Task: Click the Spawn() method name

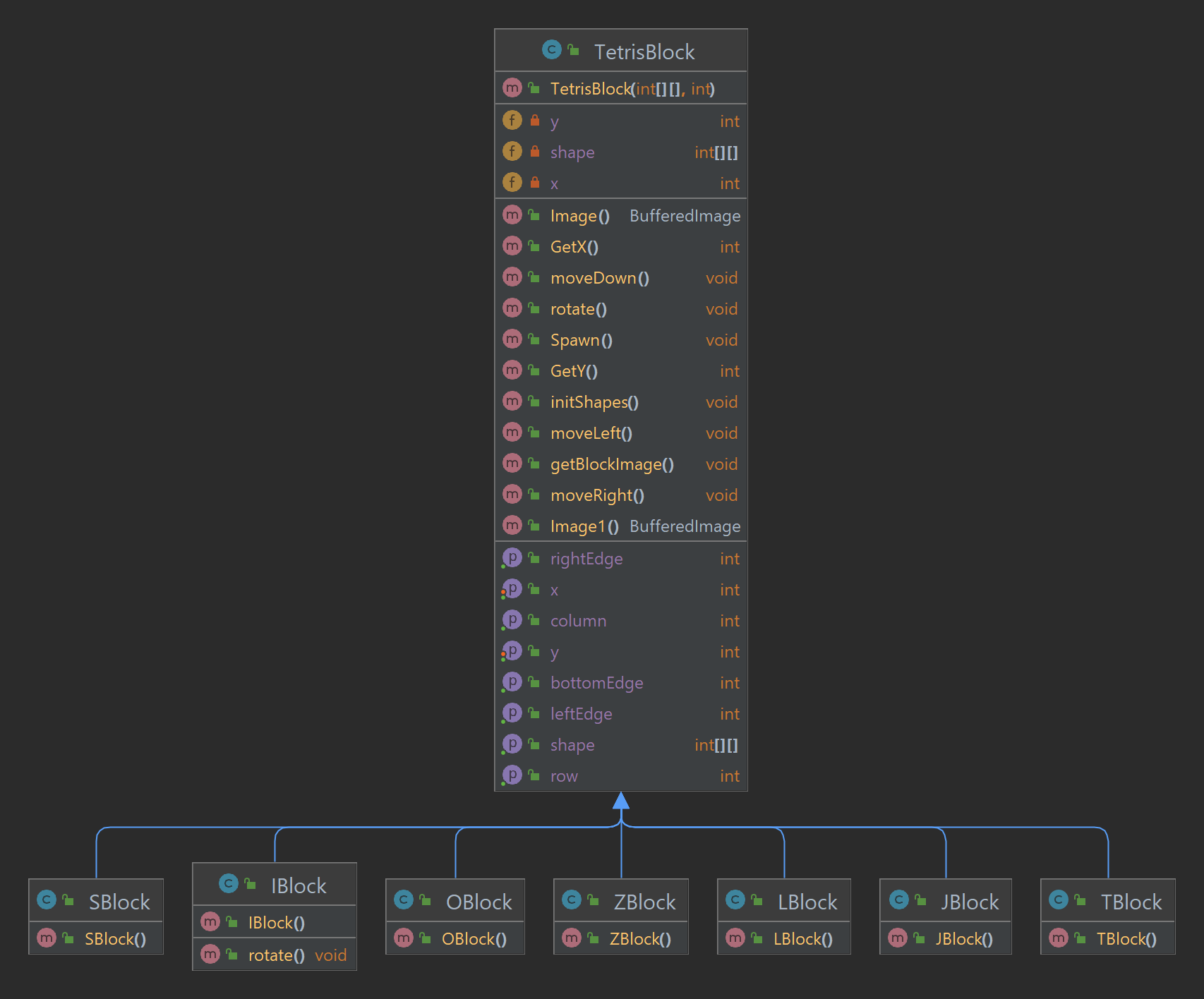Action: point(582,340)
